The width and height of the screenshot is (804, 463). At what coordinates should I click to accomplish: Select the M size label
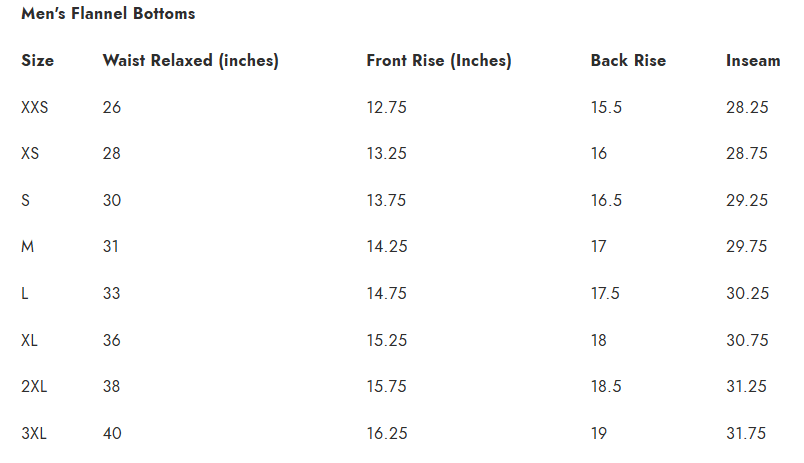(28, 247)
